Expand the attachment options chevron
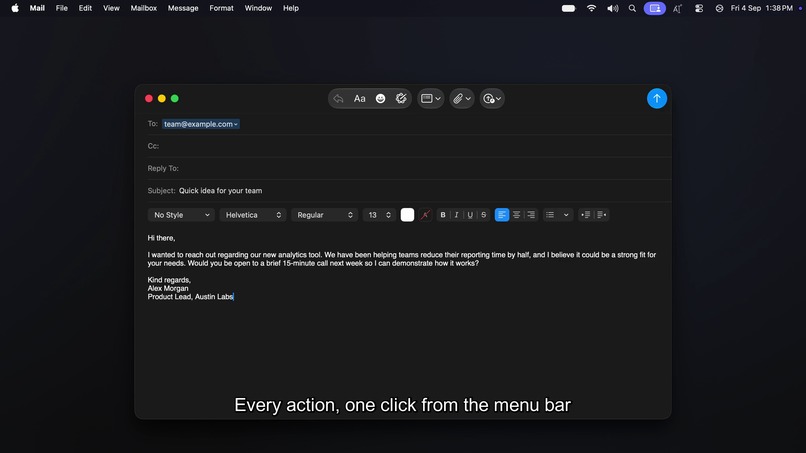The image size is (806, 453). [468, 99]
